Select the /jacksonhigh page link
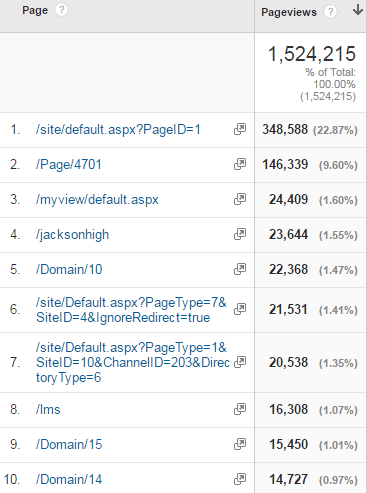Viewport: 367px width, 493px height. point(72,234)
